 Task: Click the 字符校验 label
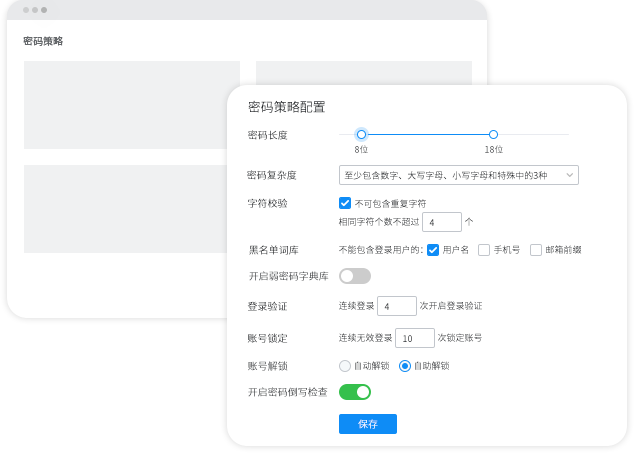pos(267,203)
